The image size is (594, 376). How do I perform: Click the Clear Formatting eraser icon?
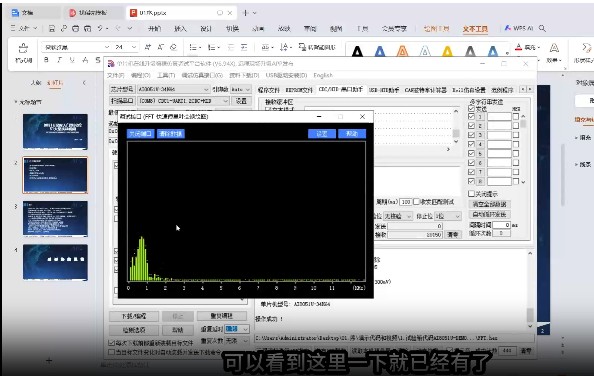tap(173, 47)
